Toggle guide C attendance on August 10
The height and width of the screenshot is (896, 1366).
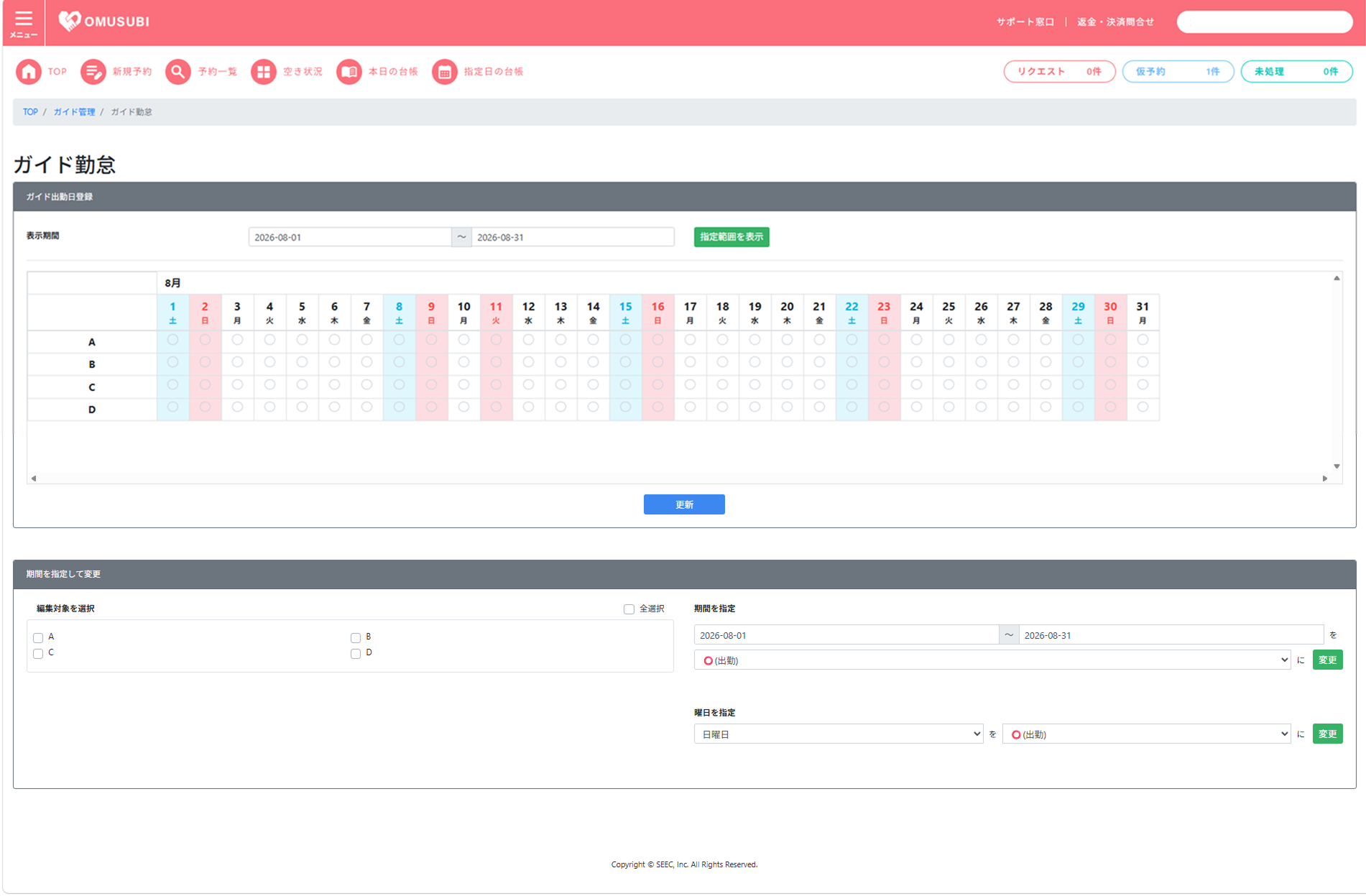[463, 384]
